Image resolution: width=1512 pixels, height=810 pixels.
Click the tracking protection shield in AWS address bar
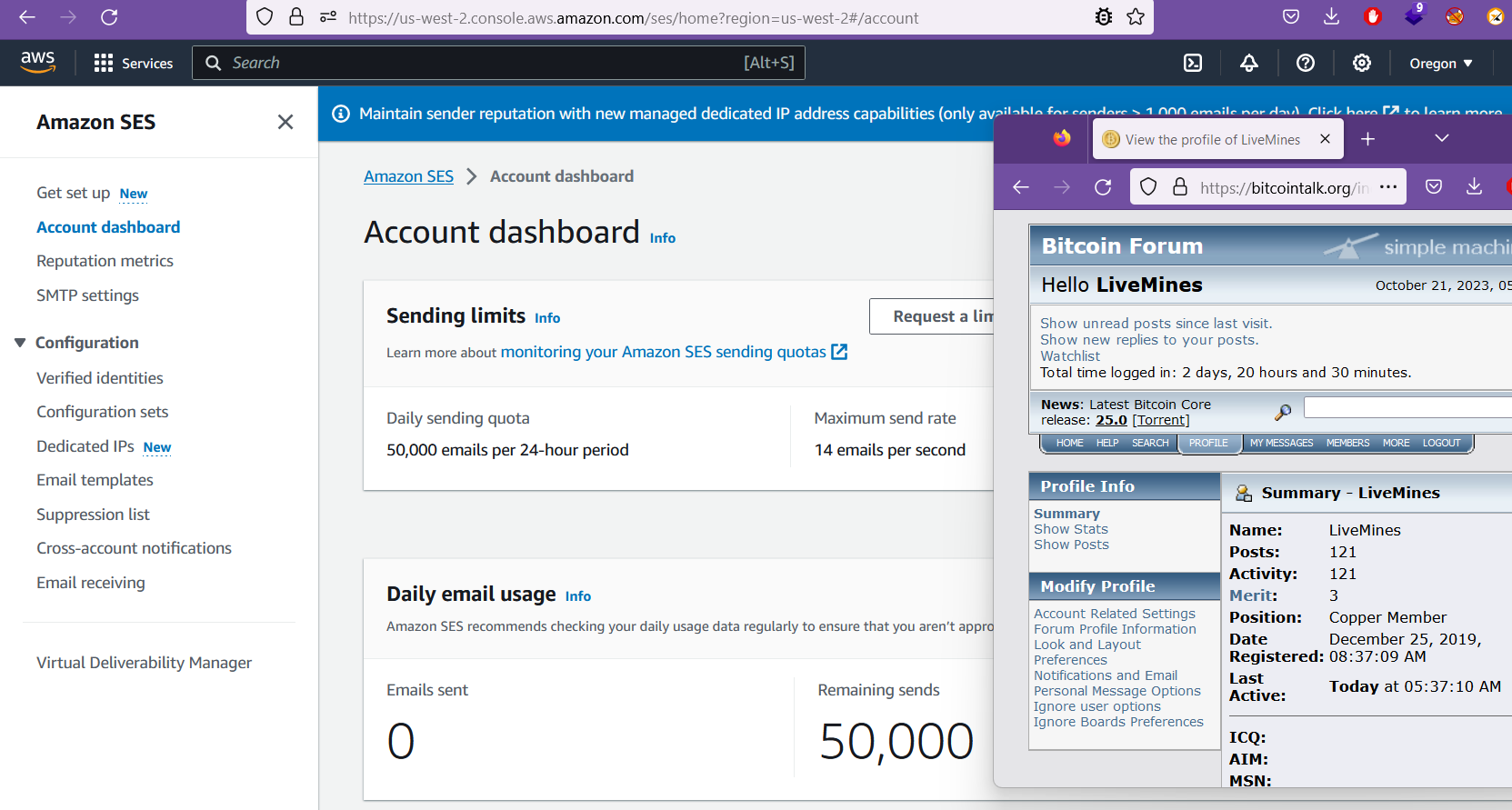pos(265,16)
